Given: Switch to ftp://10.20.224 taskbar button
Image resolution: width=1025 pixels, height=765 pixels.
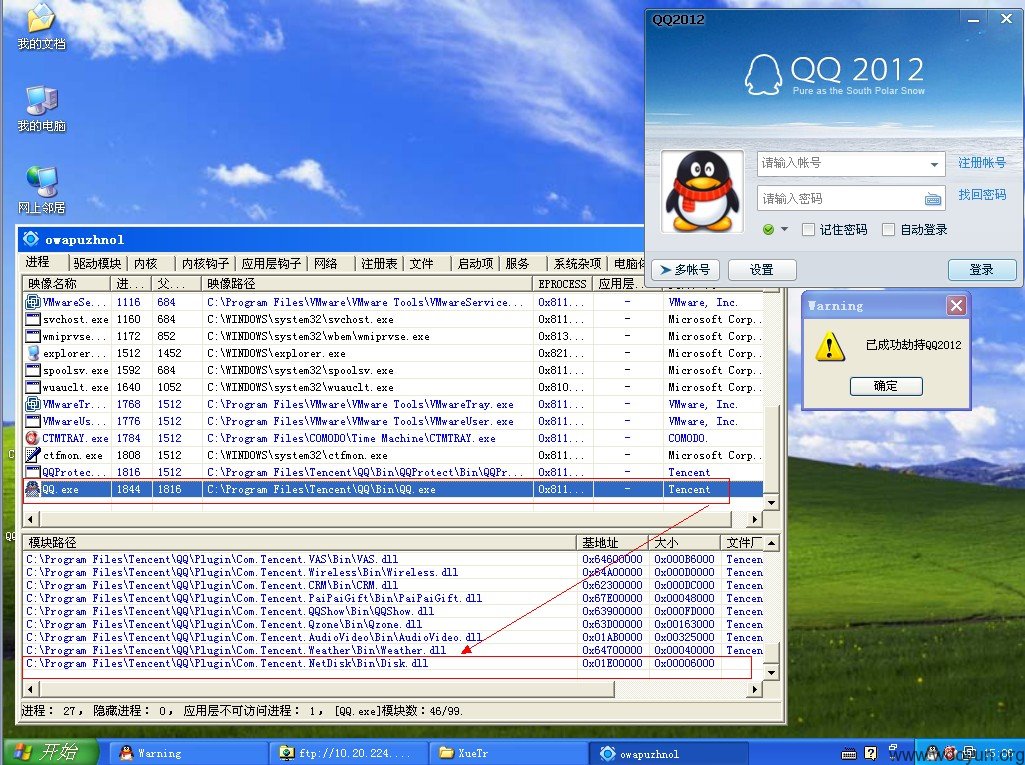Looking at the screenshot, I should (x=351, y=753).
